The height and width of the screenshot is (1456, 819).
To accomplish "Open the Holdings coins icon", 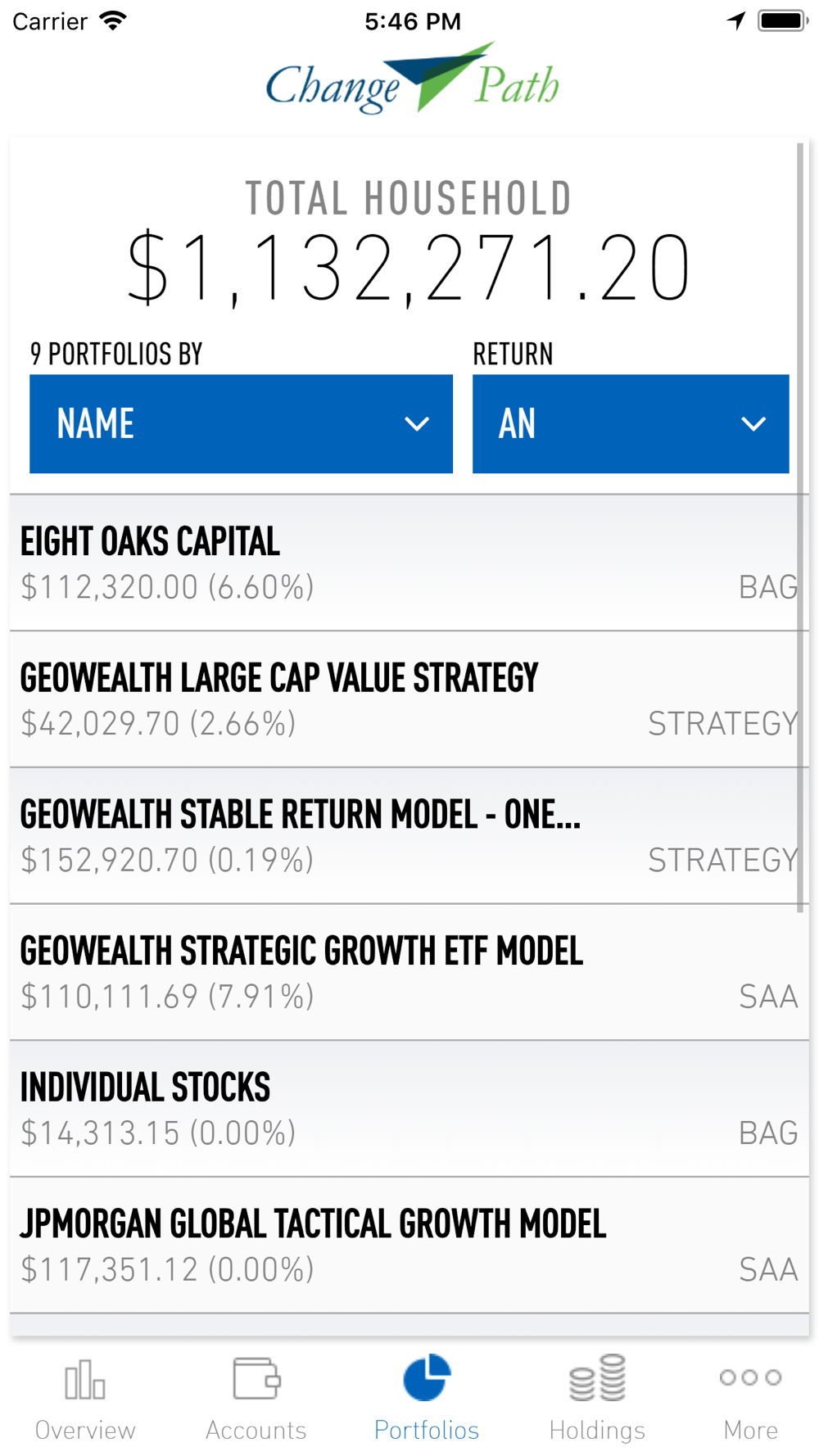I will coord(597,1377).
